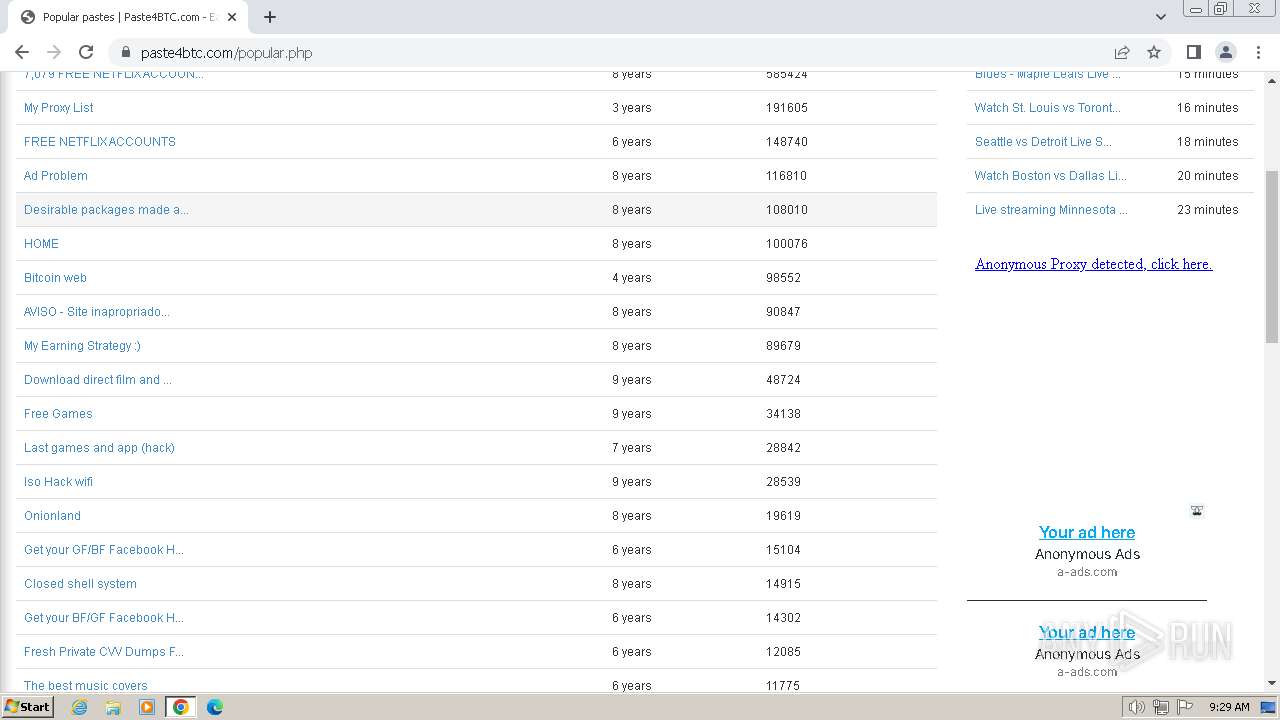This screenshot has width=1280, height=720.
Task: Open the Iso Hack wifi paste
Action: [x=58, y=482]
